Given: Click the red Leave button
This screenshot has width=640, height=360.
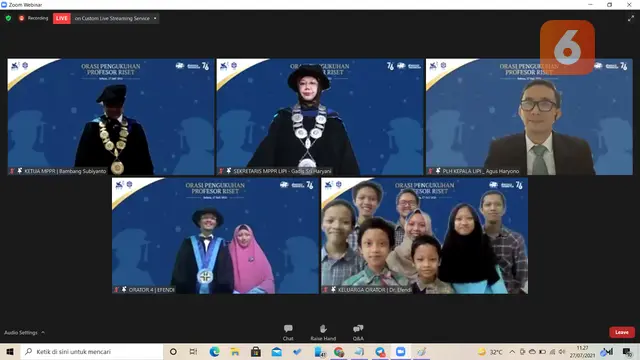Looking at the screenshot, I should click(622, 332).
